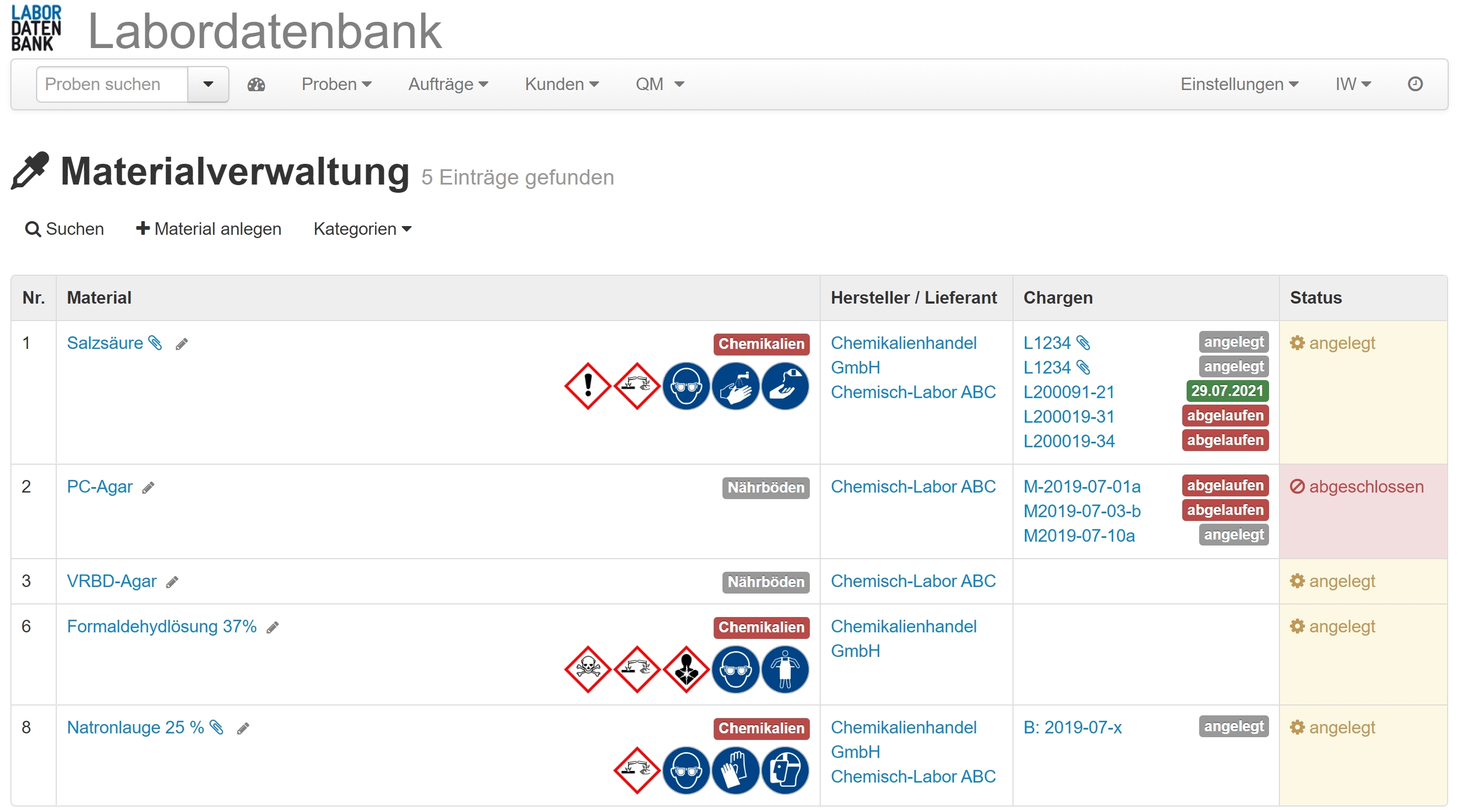The height and width of the screenshot is (812, 1458).
Task: Click the exclamation mark hazard symbol for Salzsäure
Action: point(588,386)
